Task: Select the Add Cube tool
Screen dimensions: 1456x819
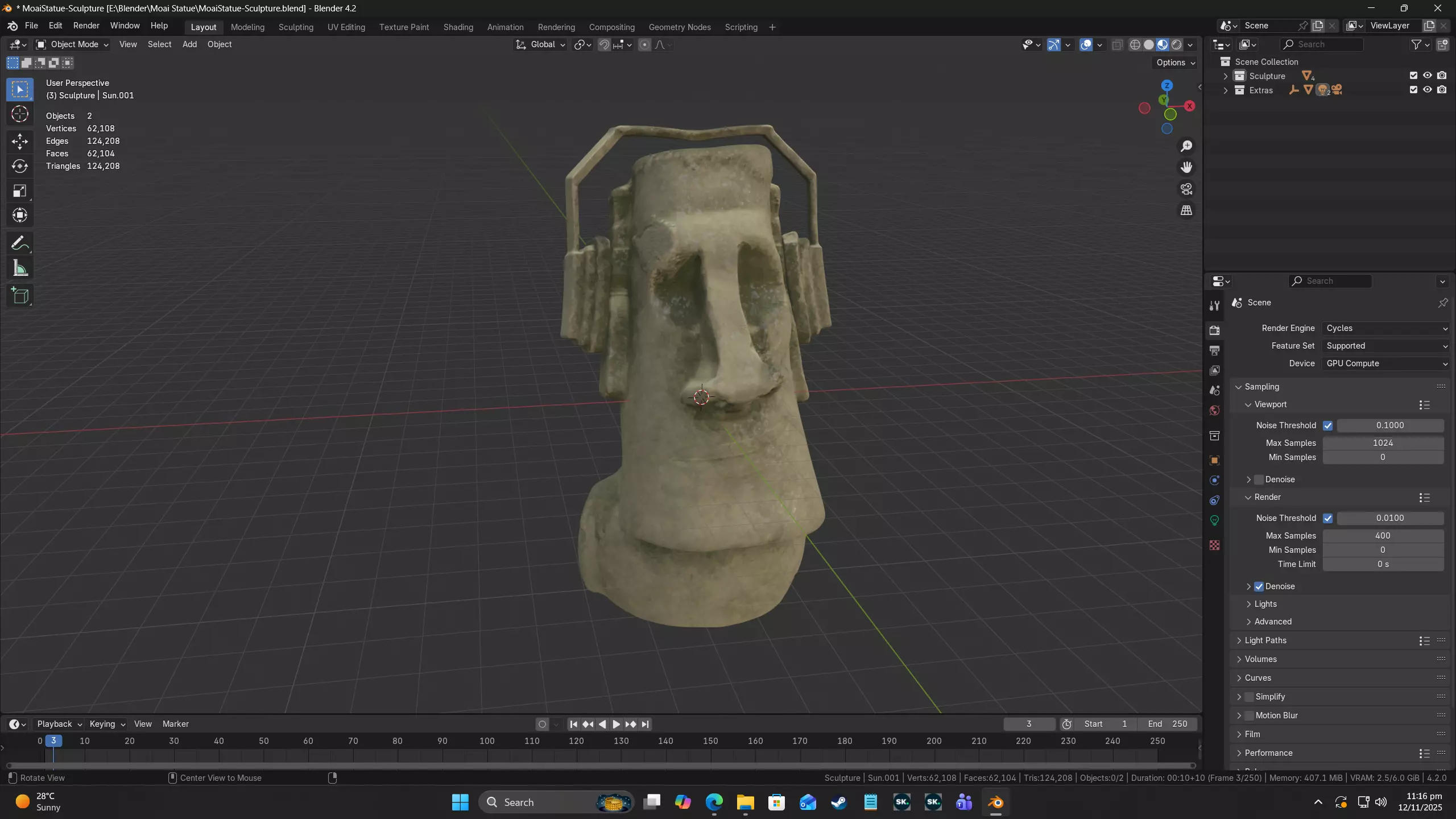Action: tap(20, 296)
